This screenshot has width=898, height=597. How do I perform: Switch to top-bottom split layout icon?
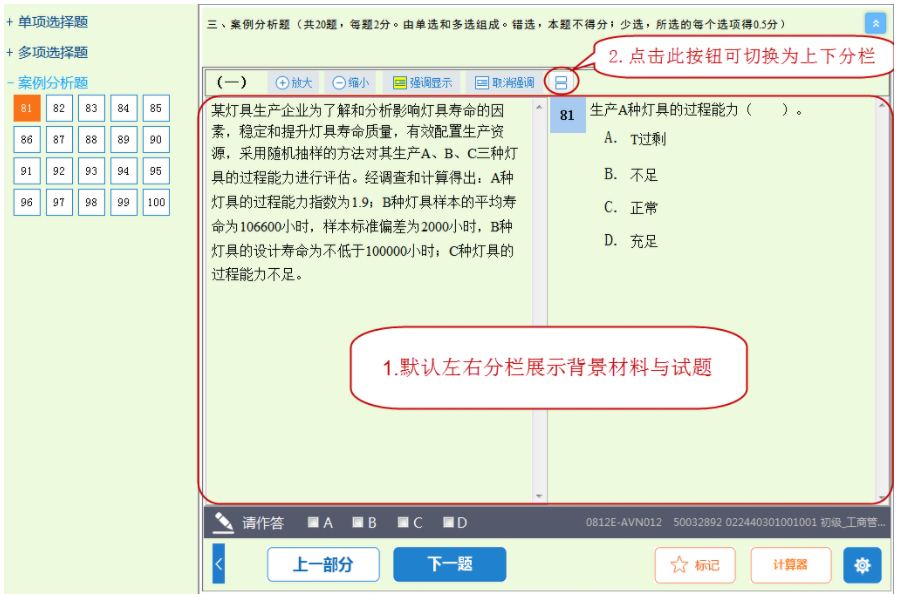(561, 83)
